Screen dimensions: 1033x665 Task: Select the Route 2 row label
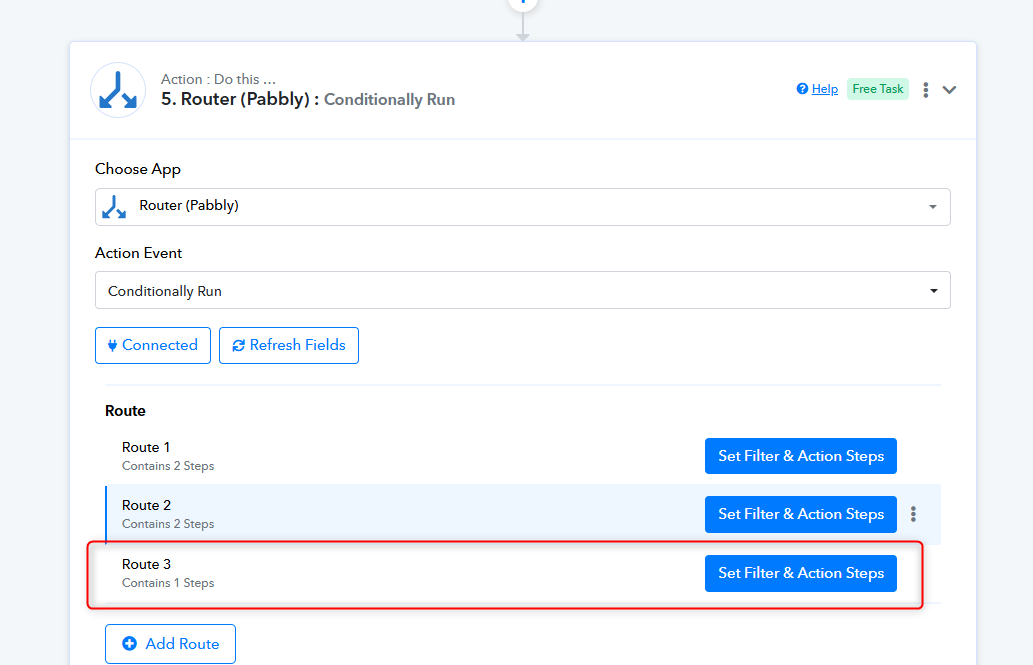tap(146, 505)
